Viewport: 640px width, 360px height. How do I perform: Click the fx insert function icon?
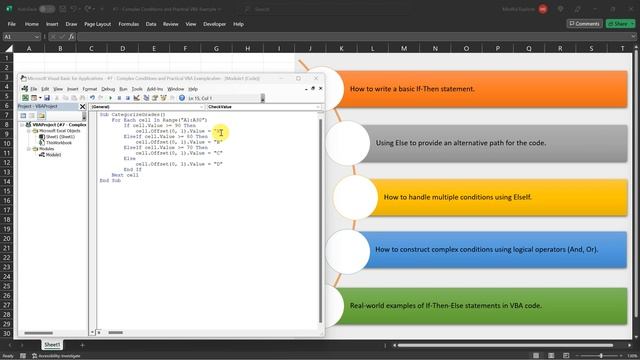pyautogui.click(x=71, y=37)
